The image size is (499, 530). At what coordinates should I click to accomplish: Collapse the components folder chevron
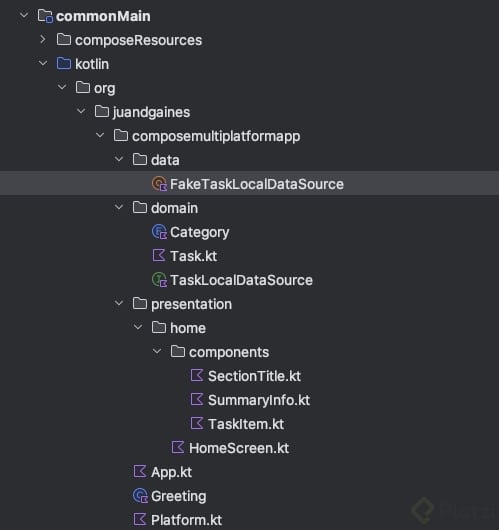(x=157, y=351)
